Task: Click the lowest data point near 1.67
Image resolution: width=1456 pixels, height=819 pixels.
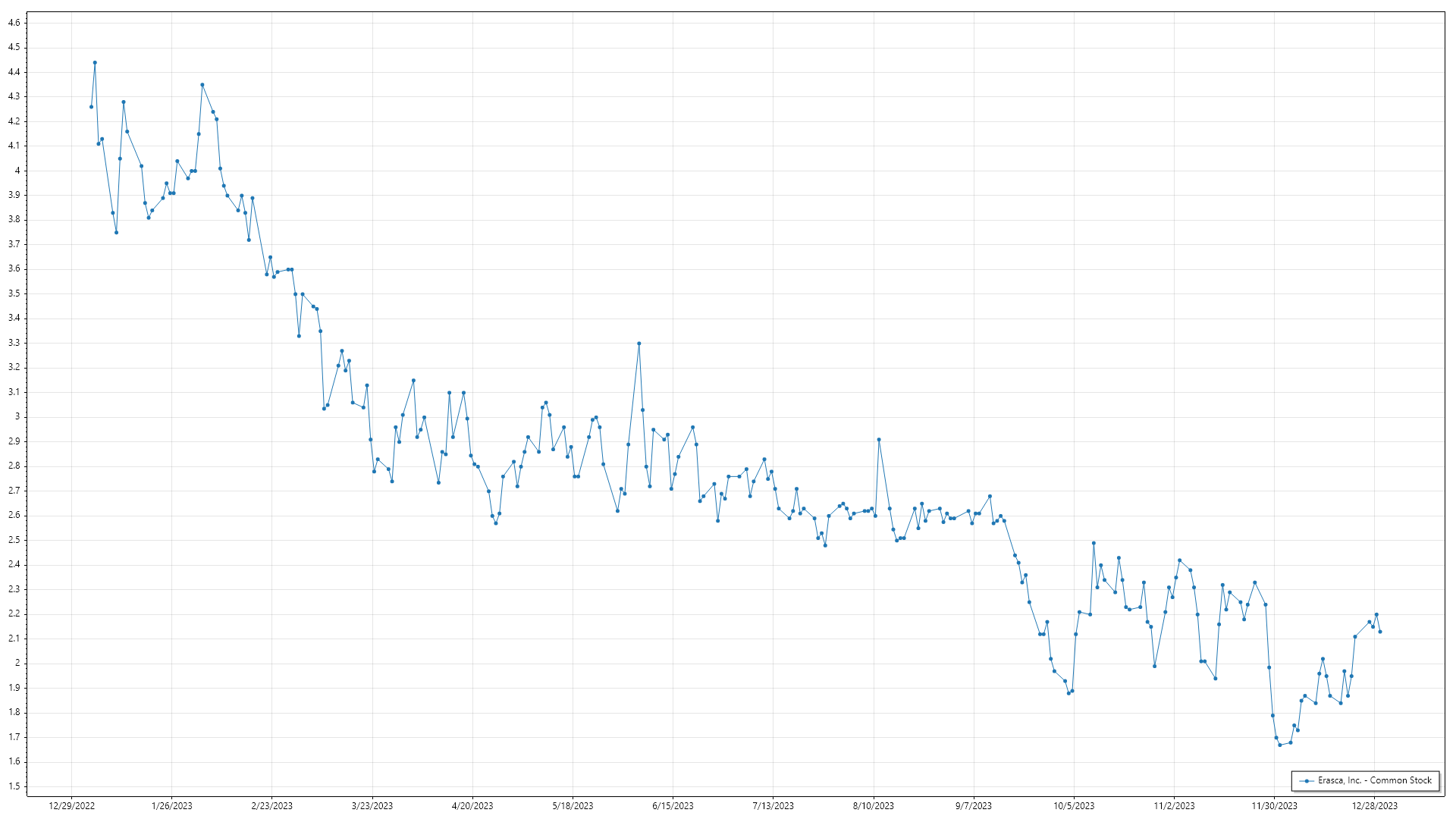Action: pyautogui.click(x=1280, y=745)
